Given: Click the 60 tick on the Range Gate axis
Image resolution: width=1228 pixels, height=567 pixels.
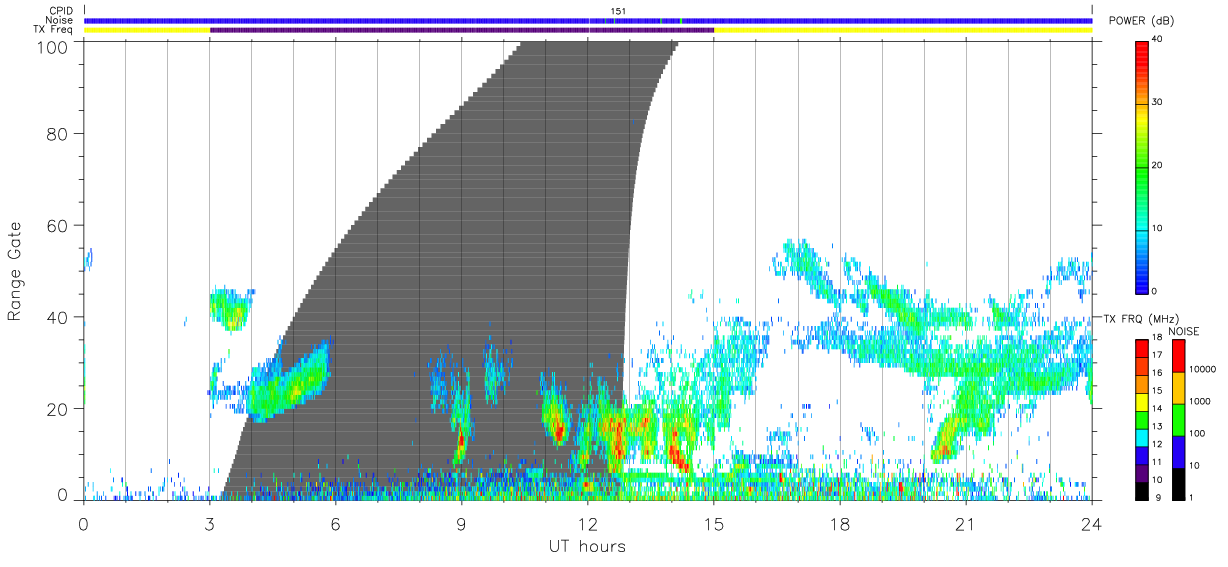Looking at the screenshot, I should [x=58, y=226].
